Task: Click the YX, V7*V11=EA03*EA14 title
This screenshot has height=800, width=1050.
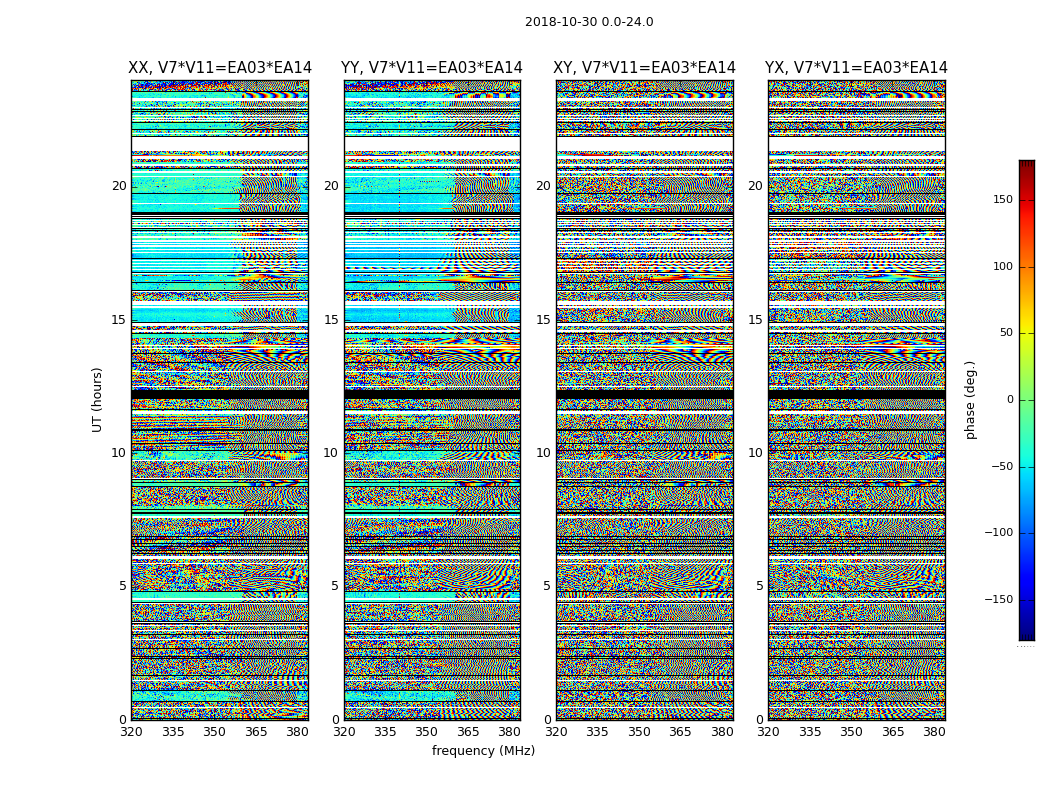Action: (856, 68)
